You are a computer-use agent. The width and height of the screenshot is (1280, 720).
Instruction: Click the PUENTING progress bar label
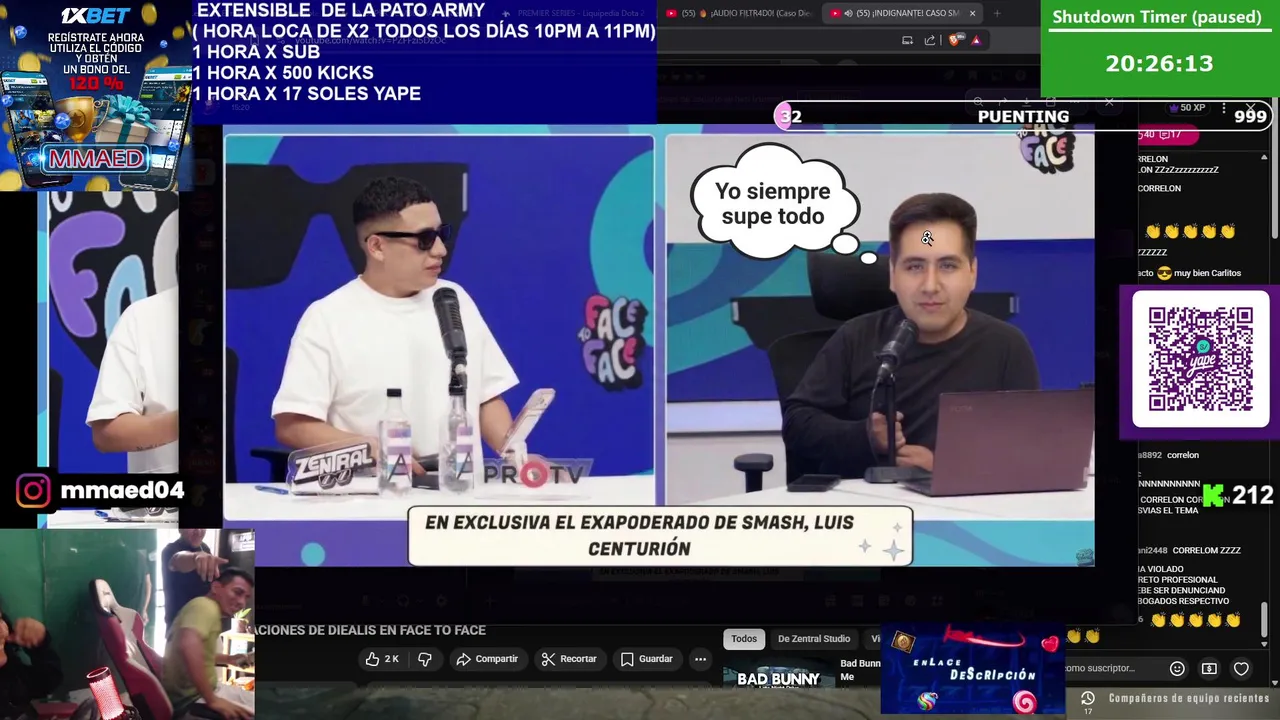[1023, 116]
